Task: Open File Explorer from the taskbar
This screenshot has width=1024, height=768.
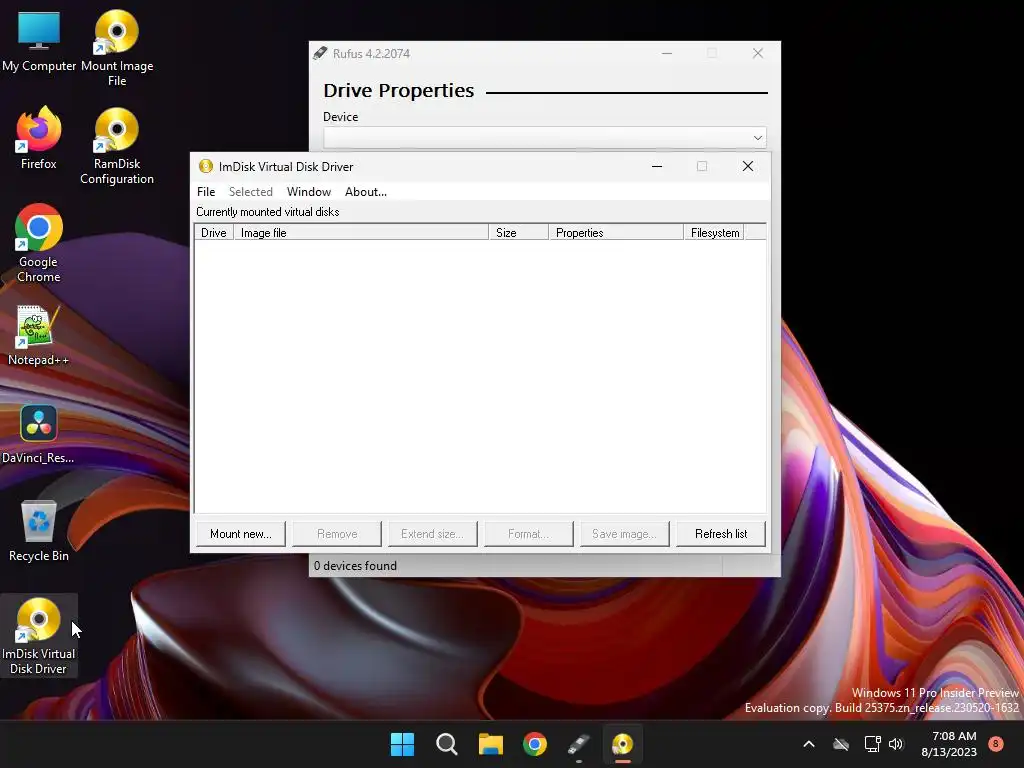Action: coord(490,744)
